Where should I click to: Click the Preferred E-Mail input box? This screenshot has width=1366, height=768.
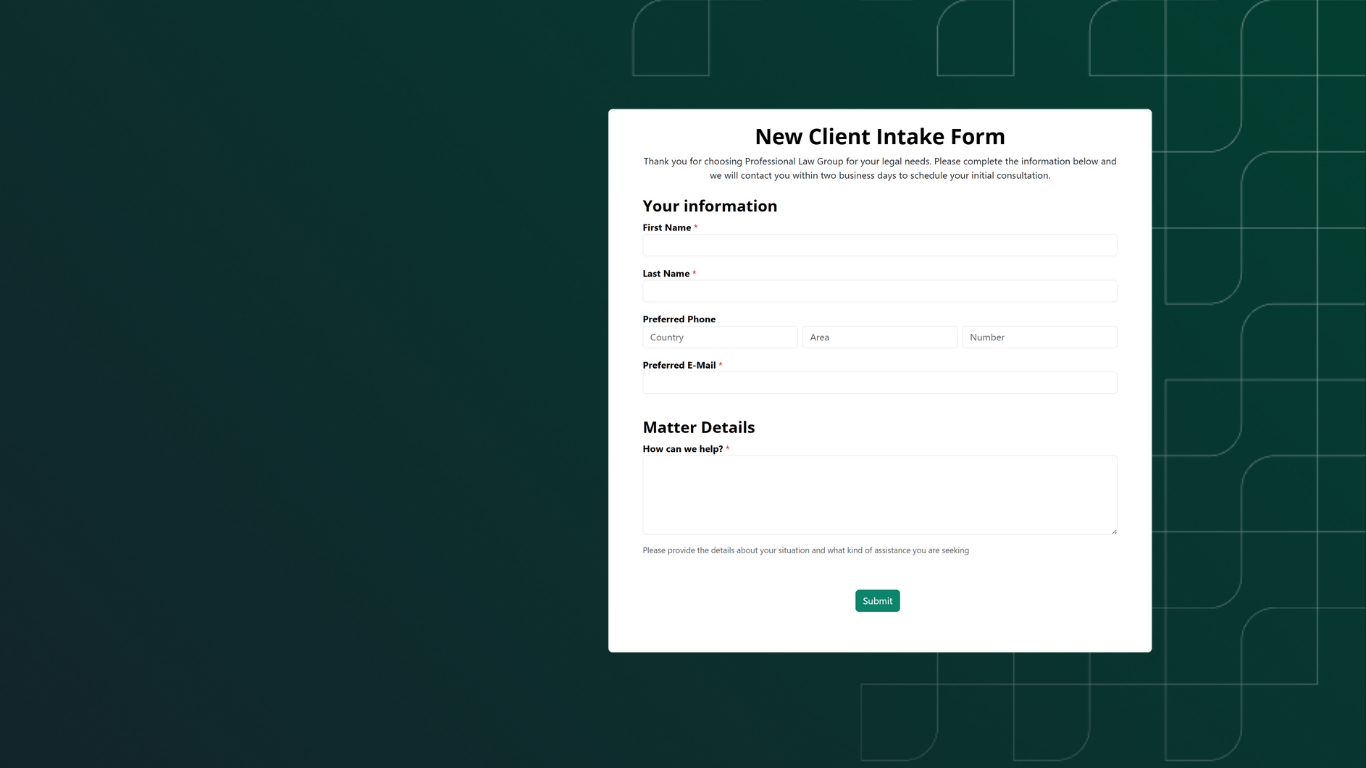pos(879,383)
